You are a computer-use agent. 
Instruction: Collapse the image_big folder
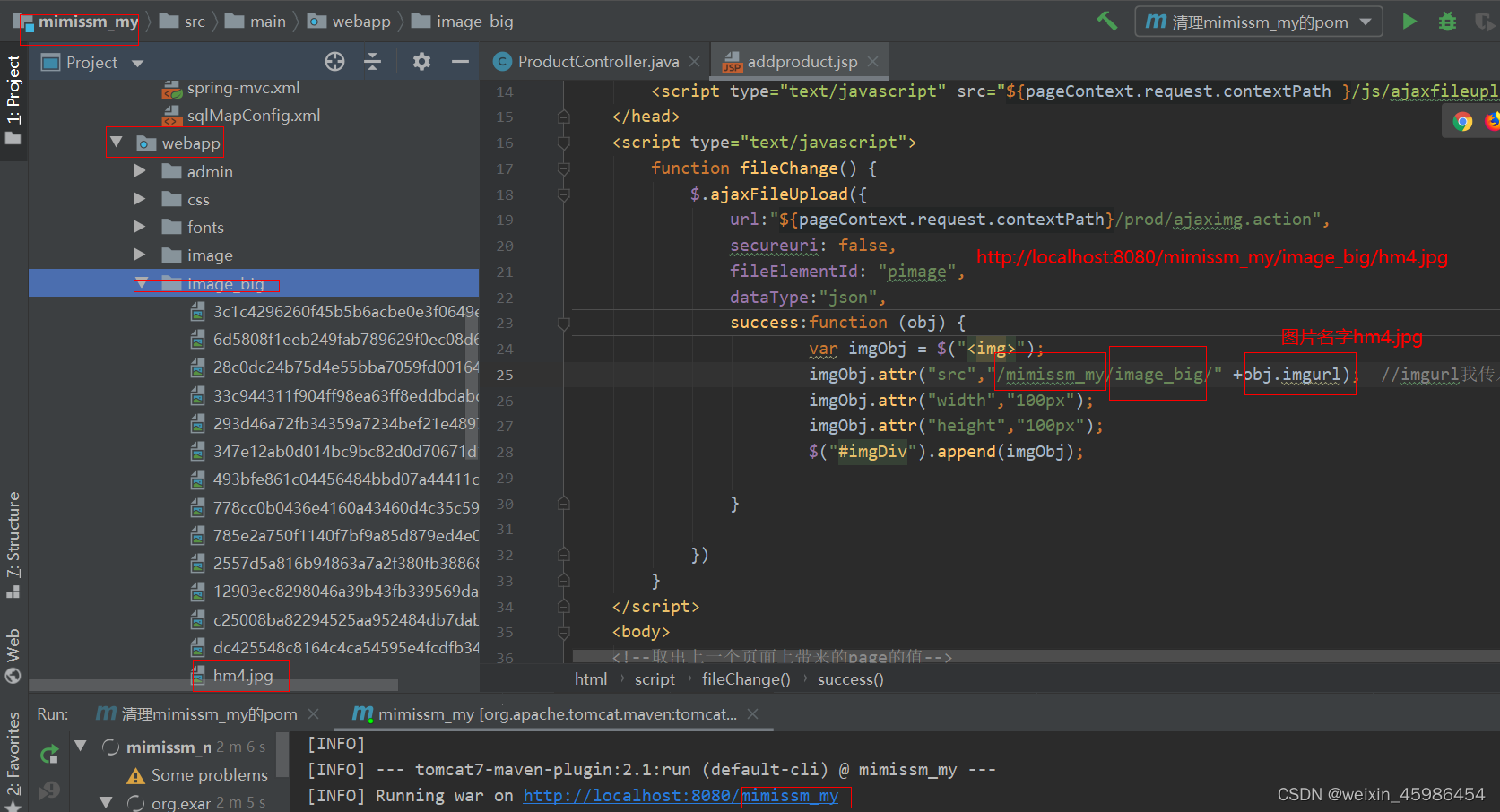coord(142,283)
